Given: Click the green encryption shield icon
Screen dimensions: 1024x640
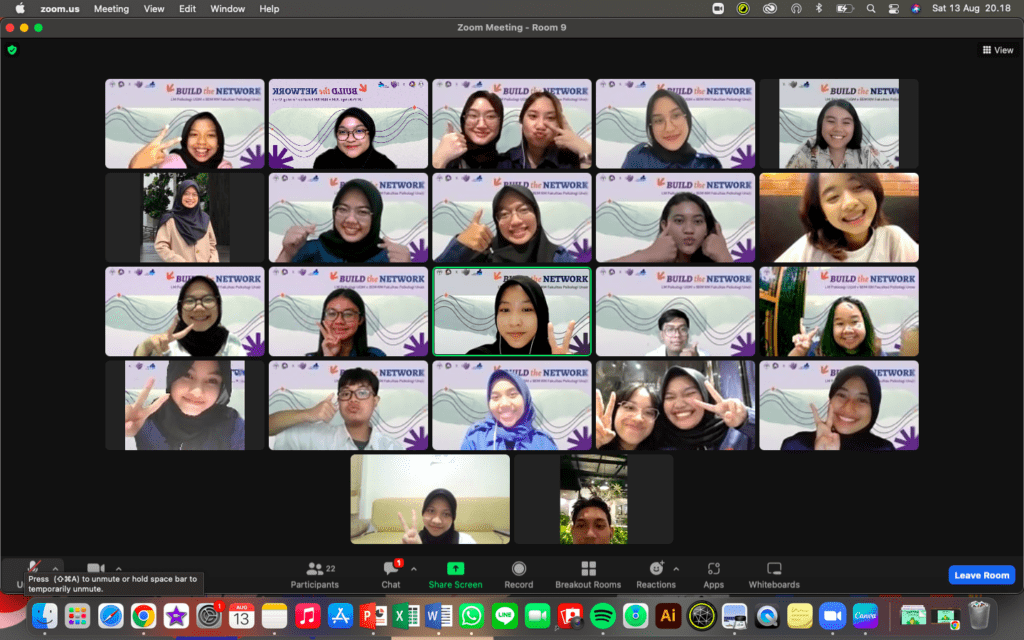Looking at the screenshot, I should [x=12, y=49].
